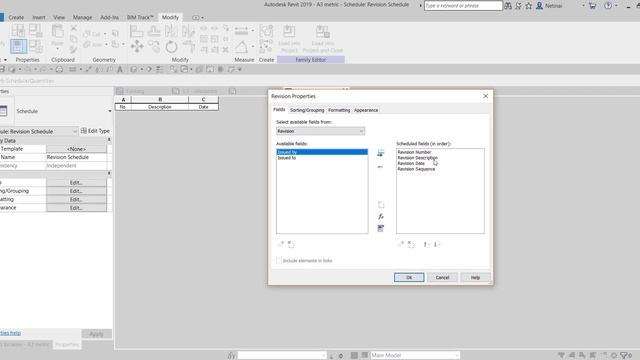Click Edit parameter pencil under Available fields
640x360 pixels.
(281, 244)
